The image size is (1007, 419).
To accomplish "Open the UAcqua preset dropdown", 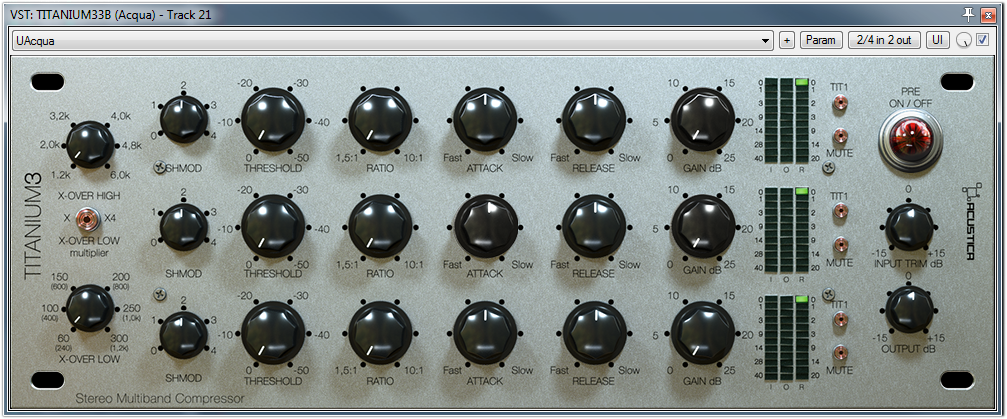I will click(x=392, y=40).
